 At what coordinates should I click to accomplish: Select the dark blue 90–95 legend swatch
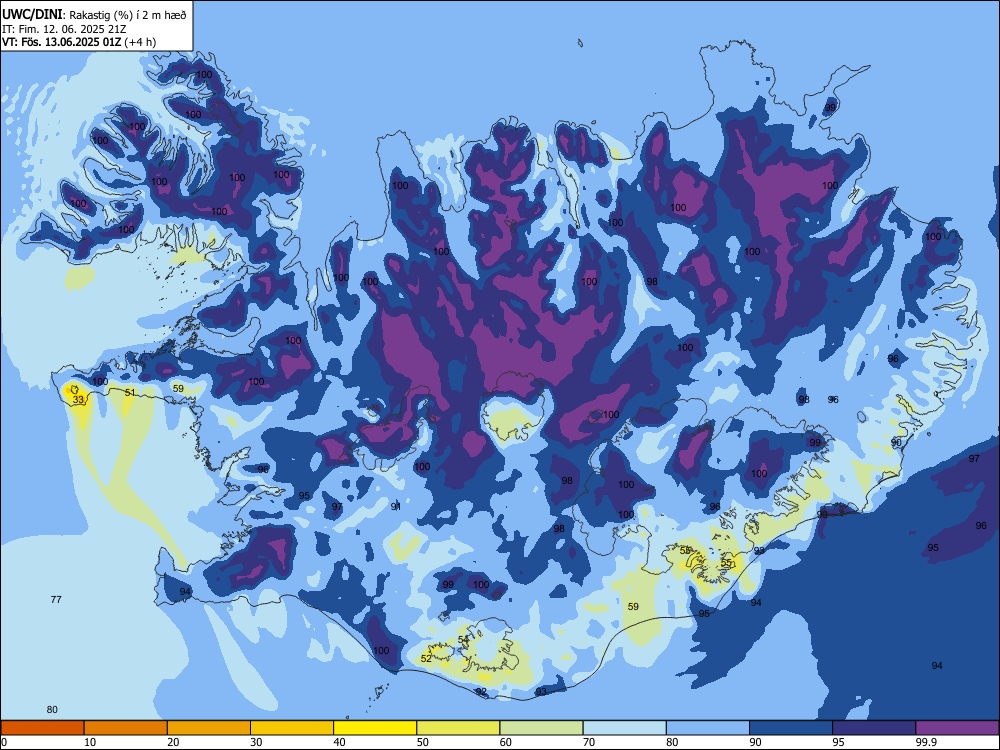click(791, 728)
